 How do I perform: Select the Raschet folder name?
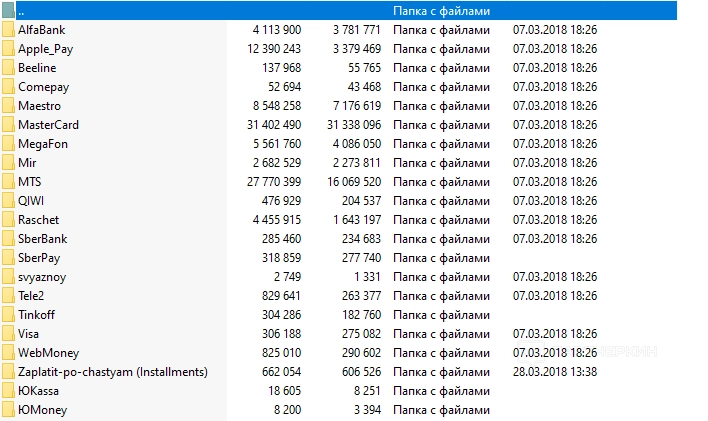pyautogui.click(x=38, y=220)
